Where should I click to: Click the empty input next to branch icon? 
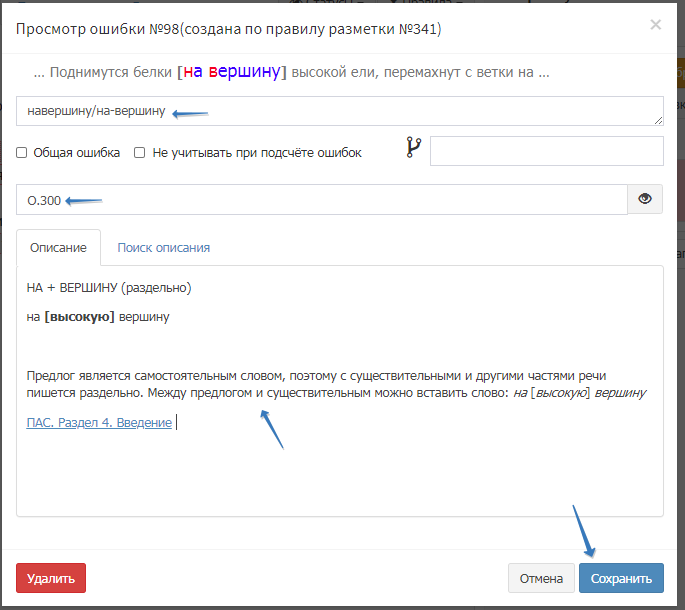click(x=546, y=151)
